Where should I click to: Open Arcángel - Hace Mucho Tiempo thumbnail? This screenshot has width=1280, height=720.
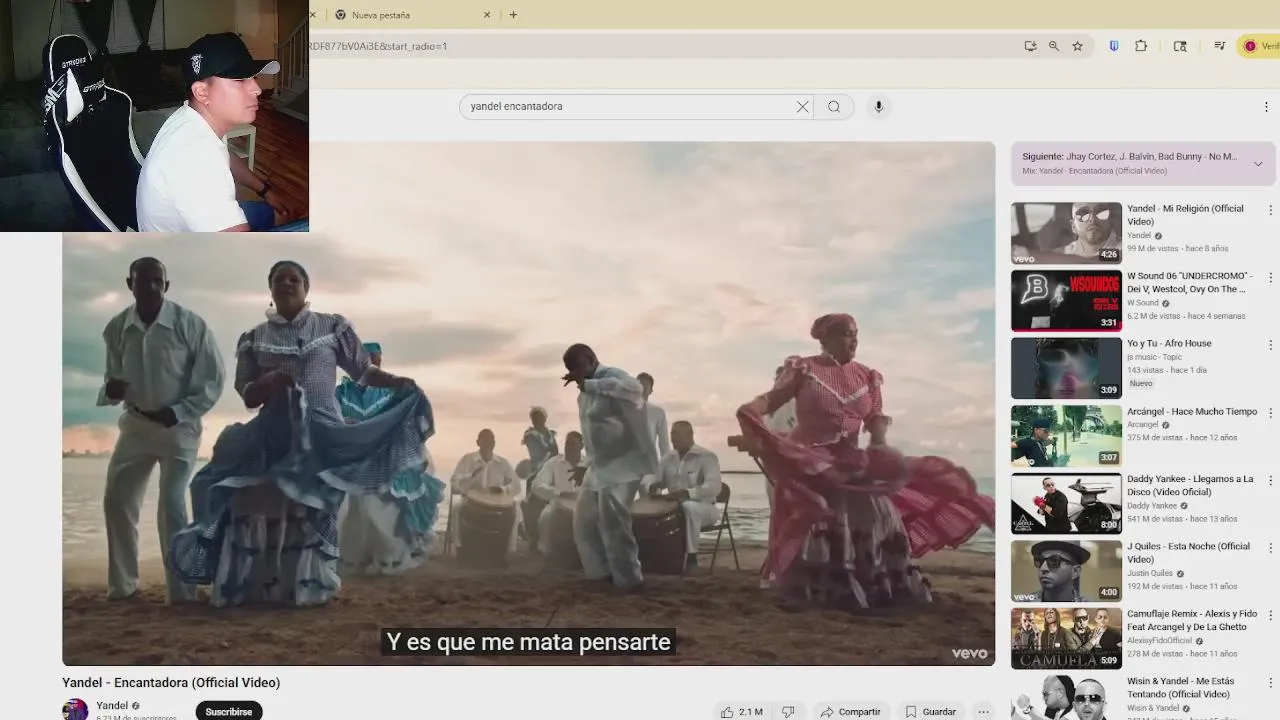tap(1066, 435)
